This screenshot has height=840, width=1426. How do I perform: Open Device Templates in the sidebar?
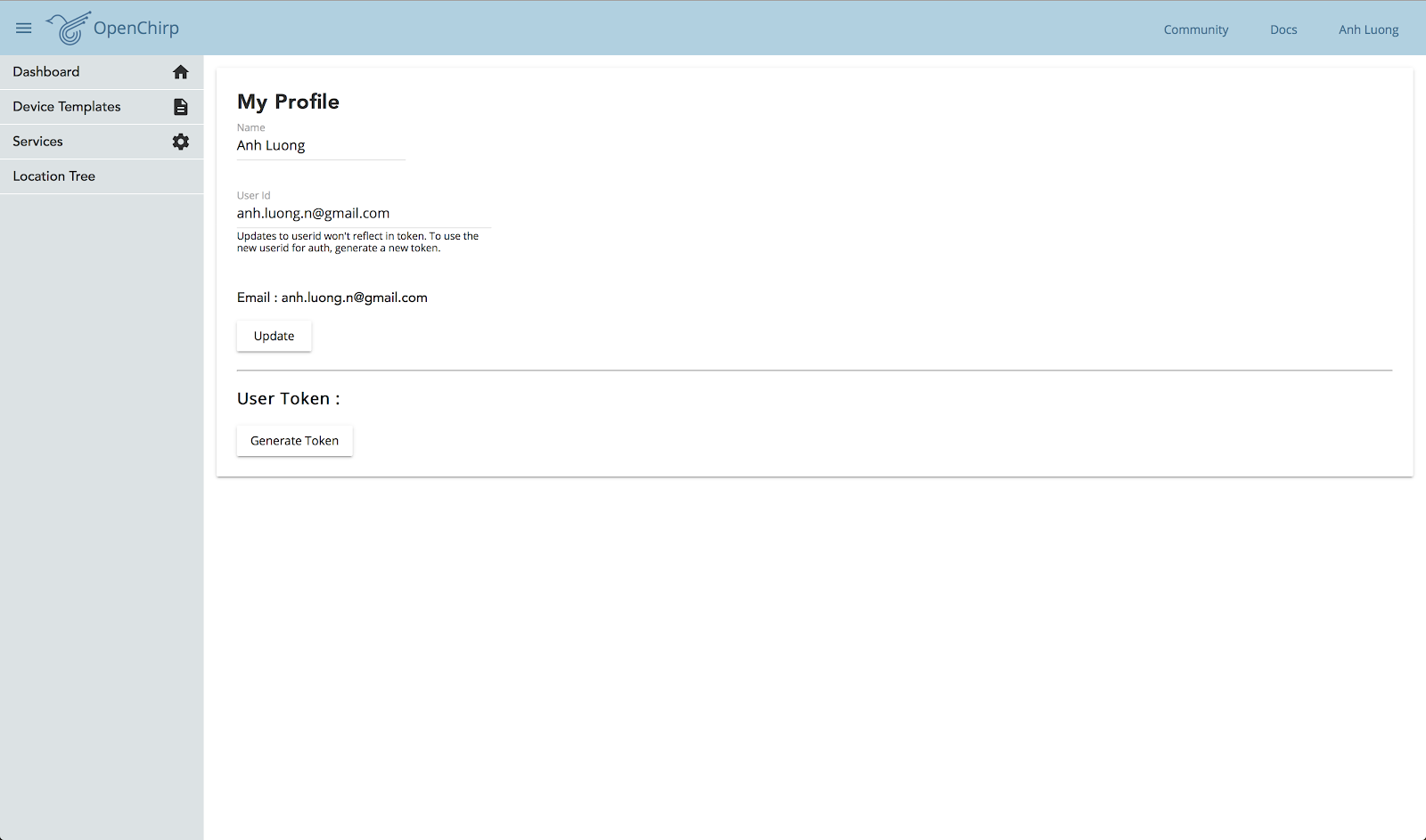102,107
